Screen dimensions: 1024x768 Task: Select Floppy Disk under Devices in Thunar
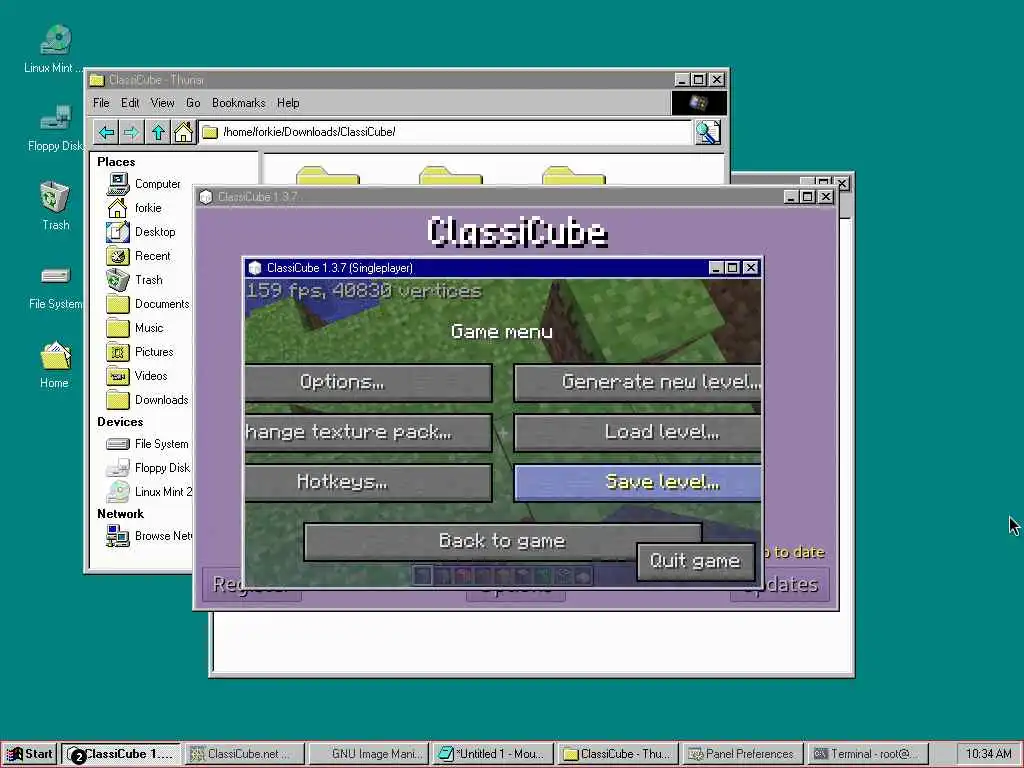[x=148, y=468]
